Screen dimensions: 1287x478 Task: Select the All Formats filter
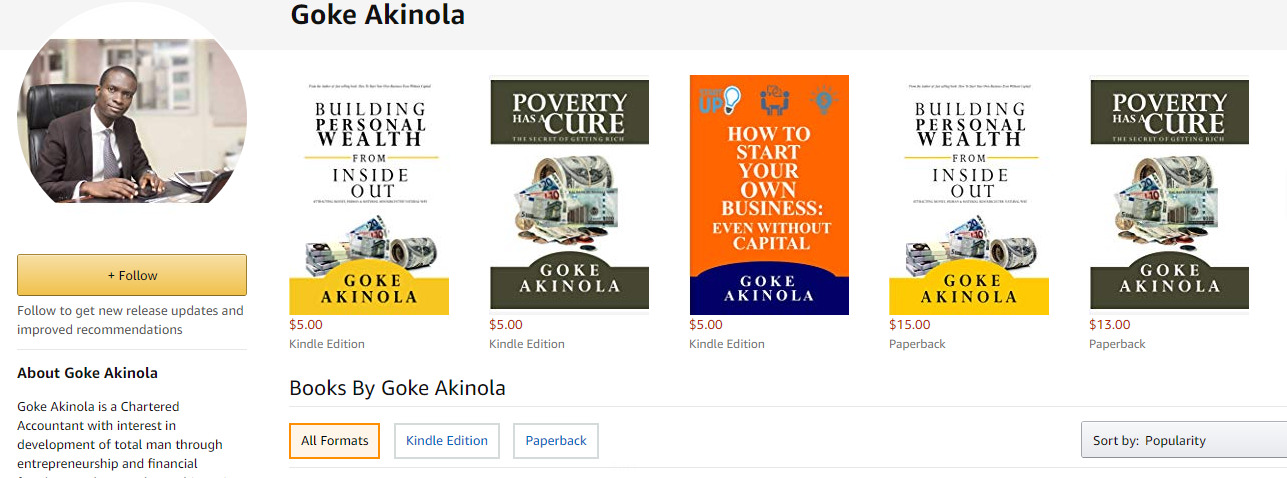334,441
